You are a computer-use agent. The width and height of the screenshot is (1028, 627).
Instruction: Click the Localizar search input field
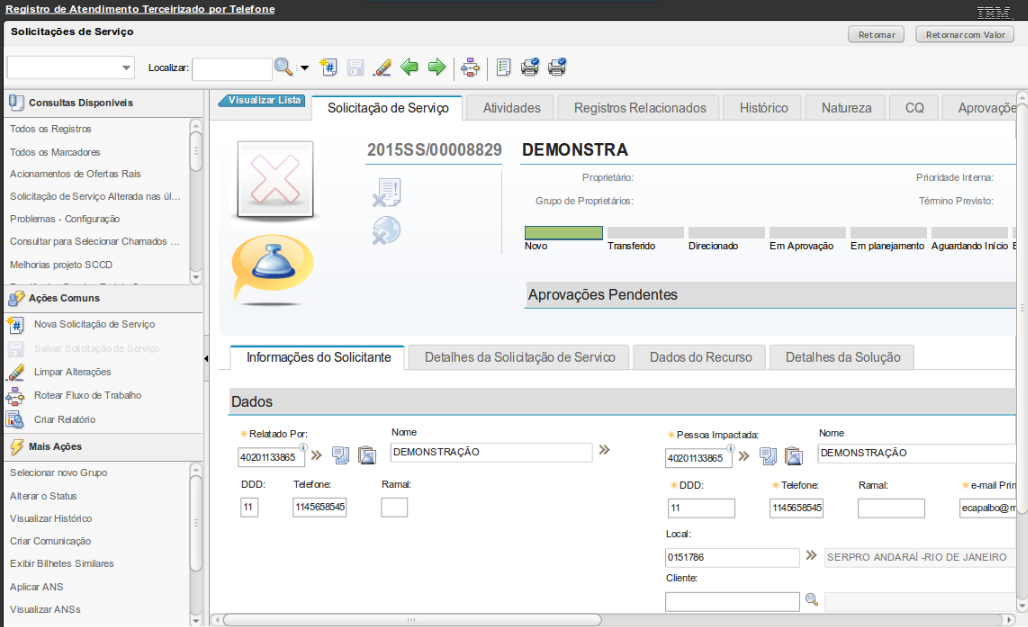pyautogui.click(x=231, y=68)
